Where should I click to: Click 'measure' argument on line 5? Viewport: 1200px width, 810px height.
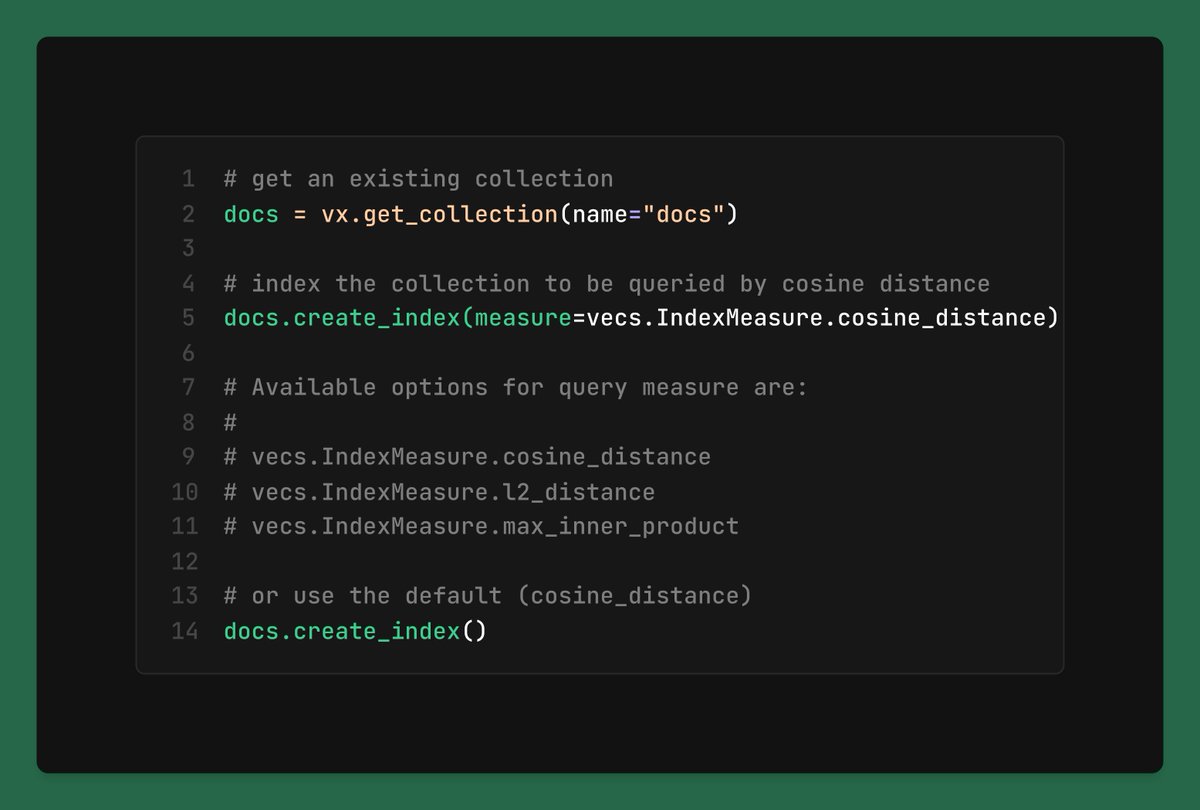[x=523, y=318]
